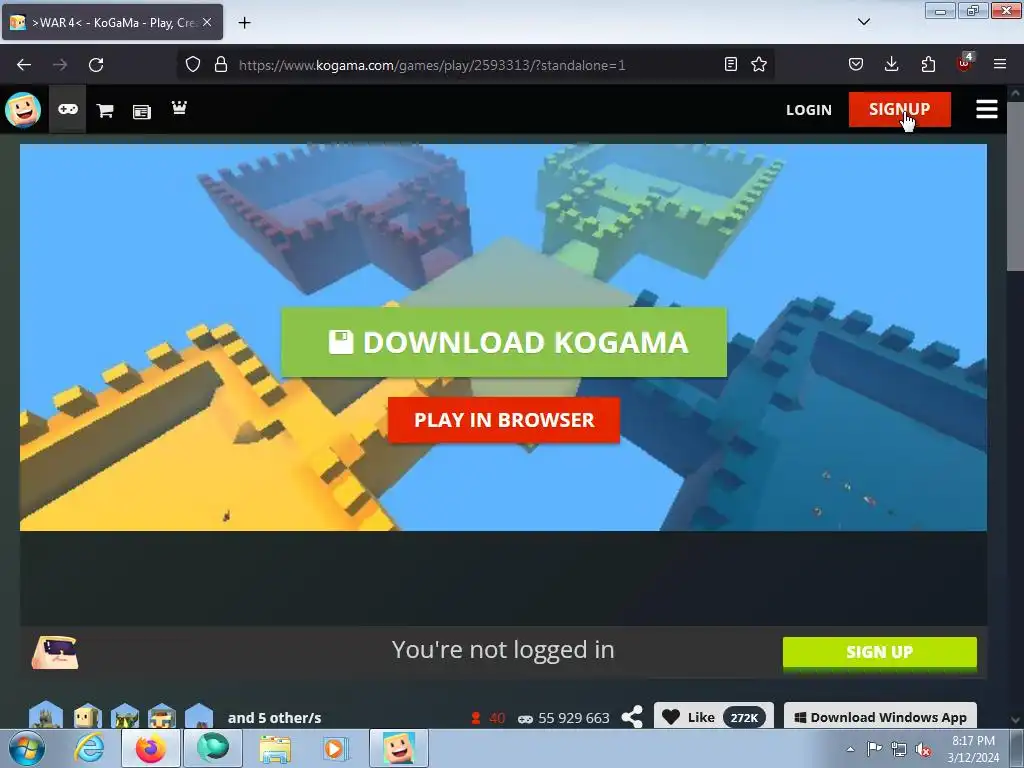Open a new tab with plus

pyautogui.click(x=244, y=23)
